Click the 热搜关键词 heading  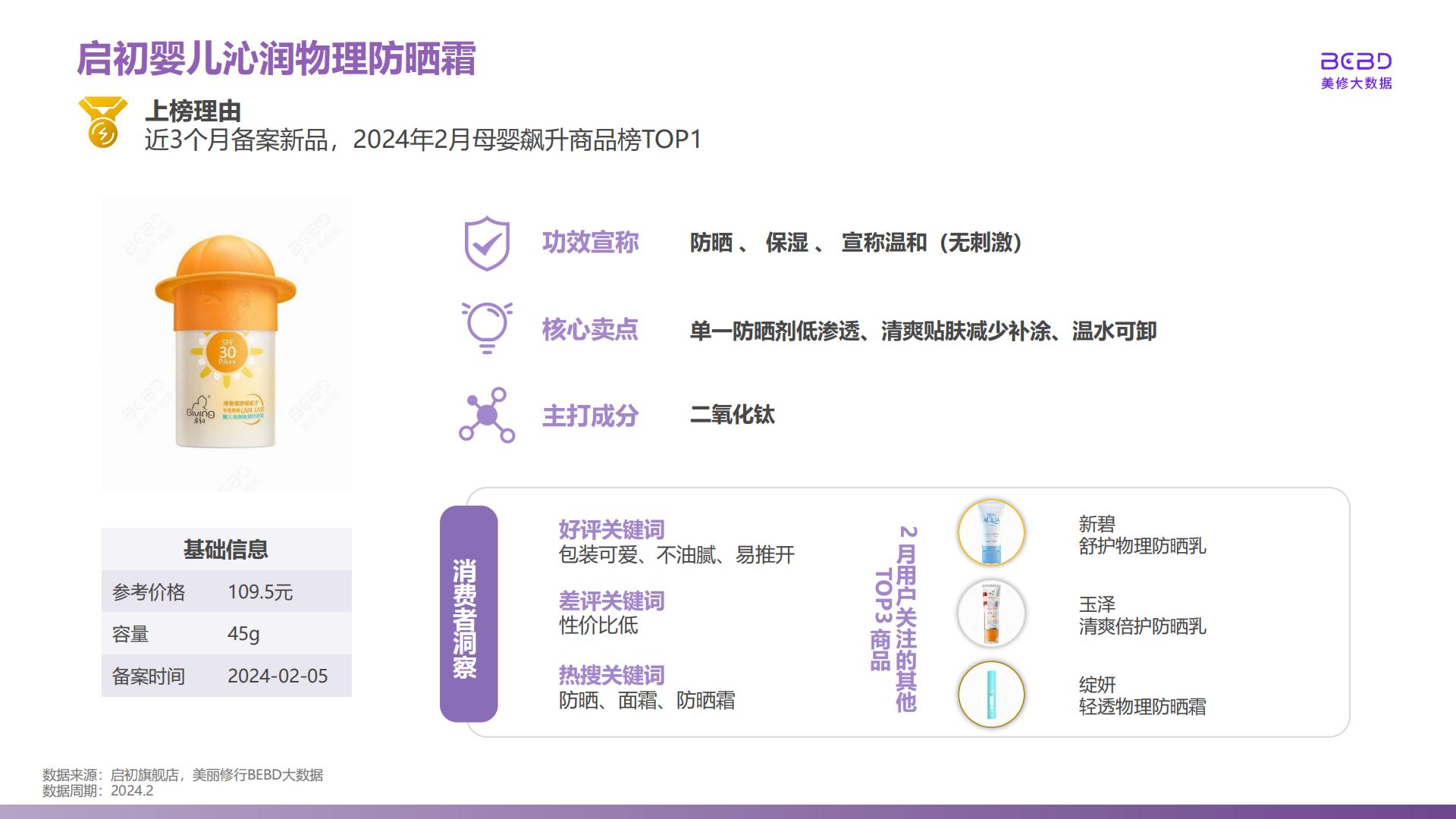[611, 675]
